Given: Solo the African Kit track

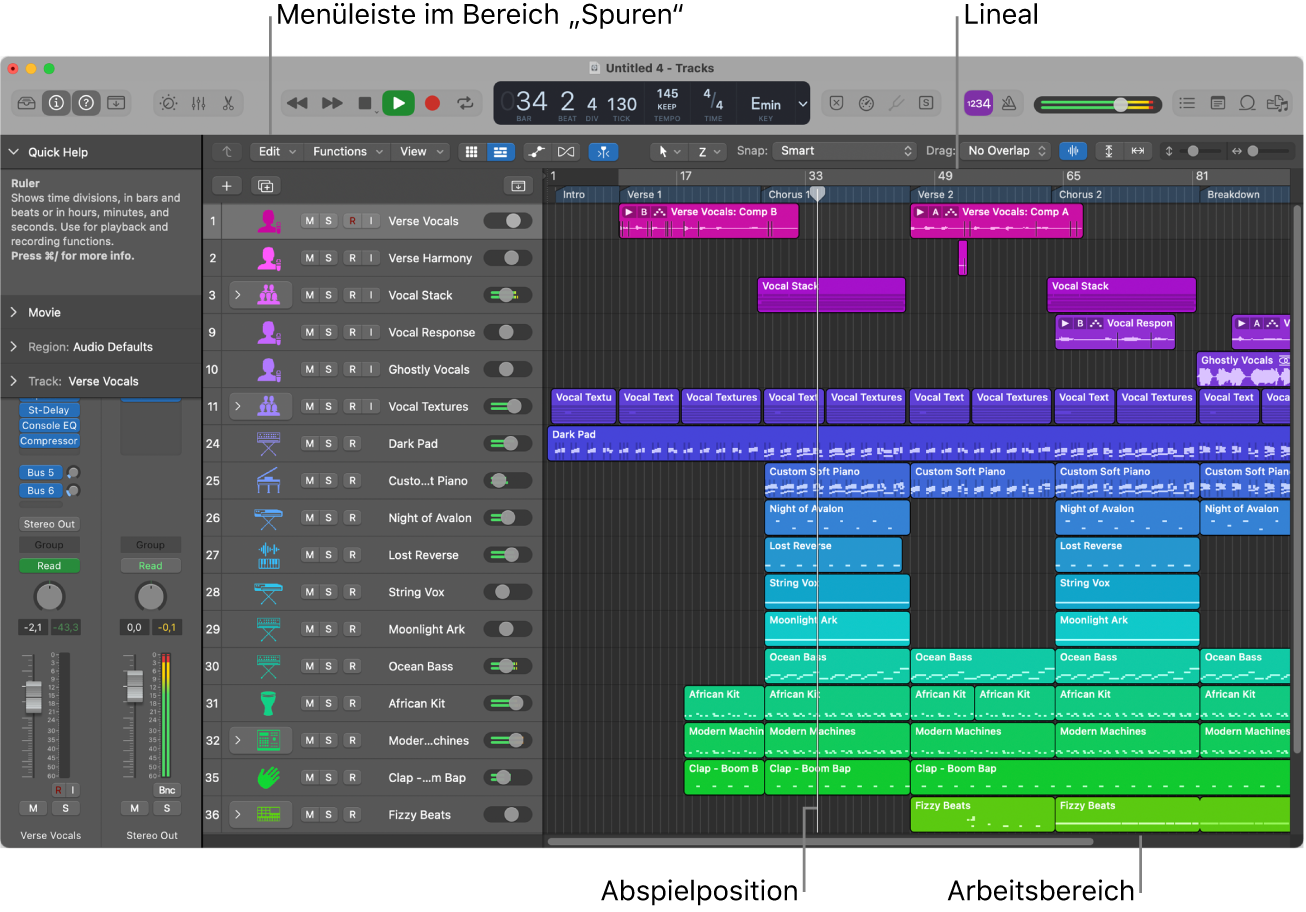Looking at the screenshot, I should click(x=328, y=704).
